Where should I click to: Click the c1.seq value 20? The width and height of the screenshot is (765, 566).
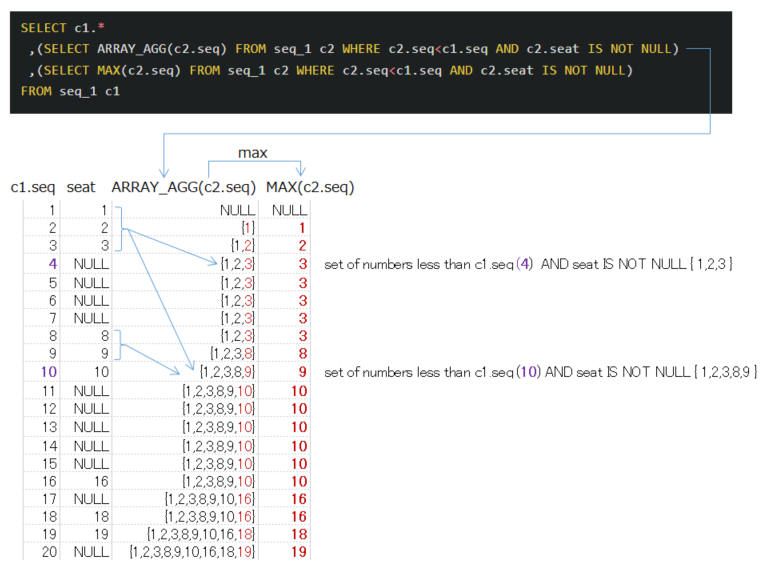(49, 552)
